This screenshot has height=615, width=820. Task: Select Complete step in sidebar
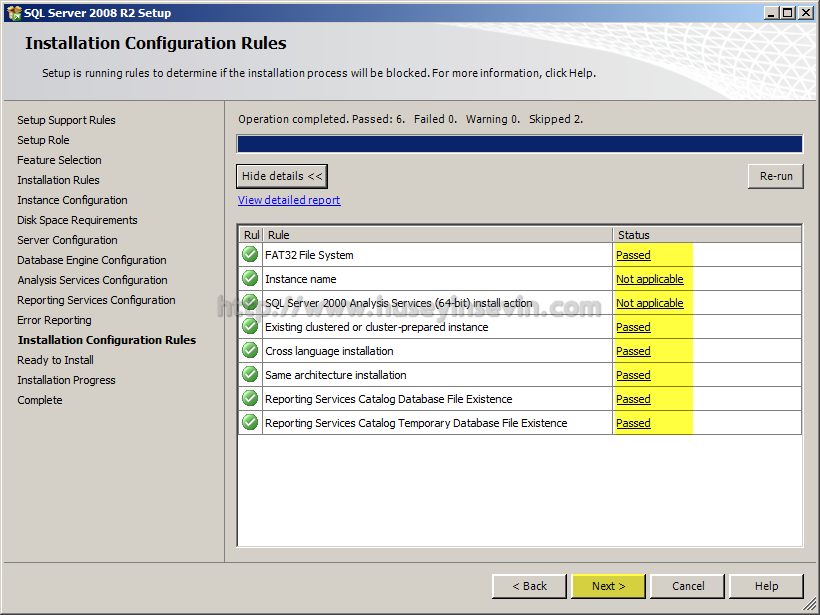[40, 400]
